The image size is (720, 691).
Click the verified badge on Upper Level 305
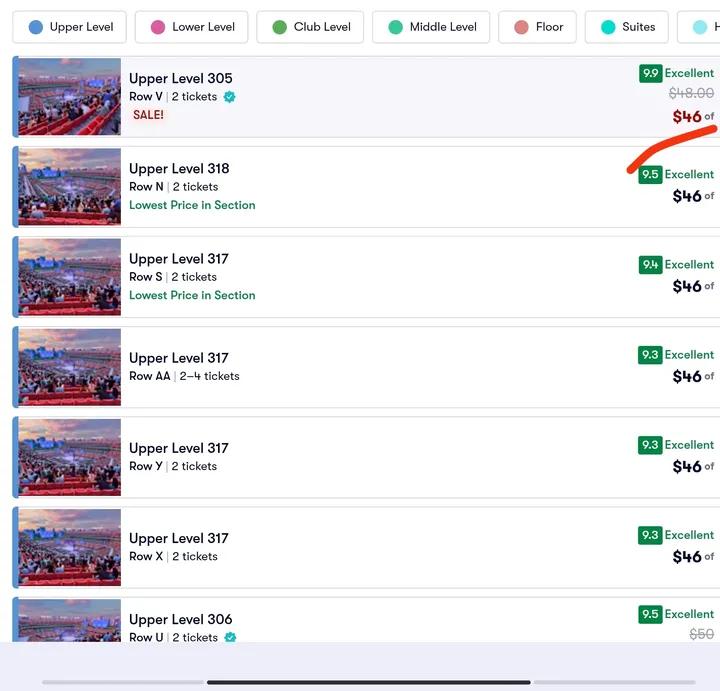(x=229, y=97)
